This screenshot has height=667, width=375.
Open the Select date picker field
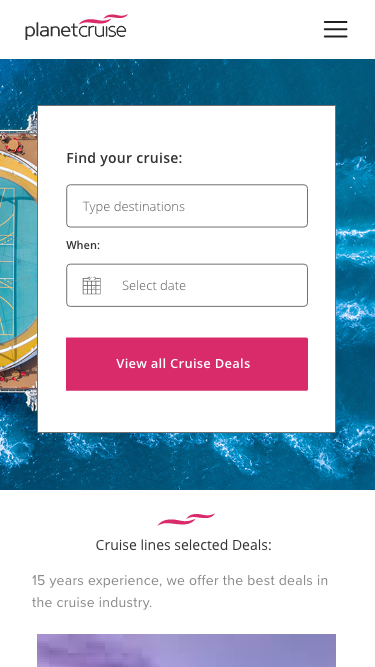pyautogui.click(x=187, y=285)
